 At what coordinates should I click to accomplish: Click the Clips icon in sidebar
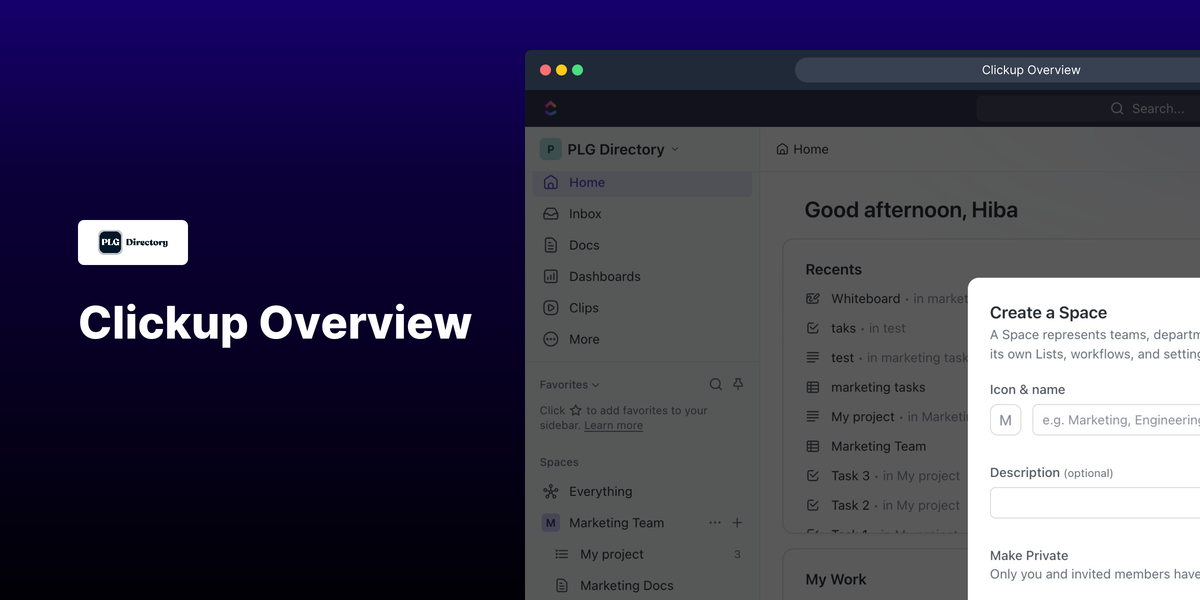click(x=551, y=308)
